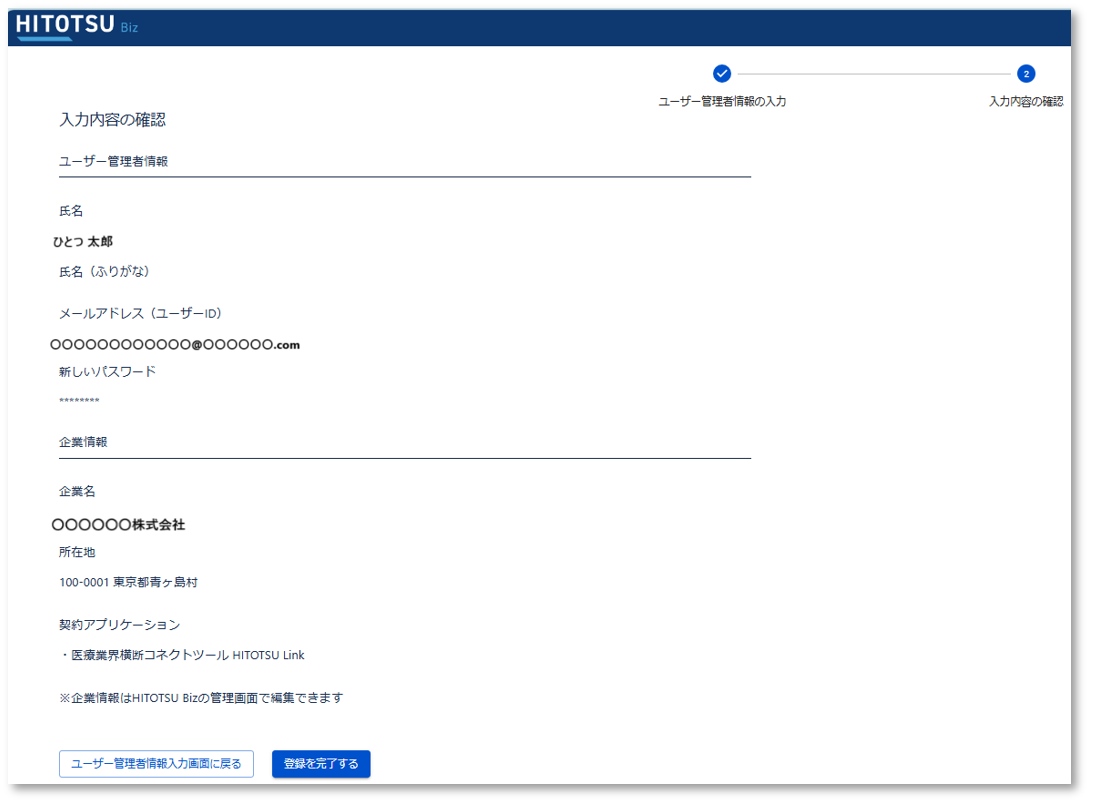Click the step 2 number circle
Viewport: 1101px width, 809px height.
[x=1026, y=73]
